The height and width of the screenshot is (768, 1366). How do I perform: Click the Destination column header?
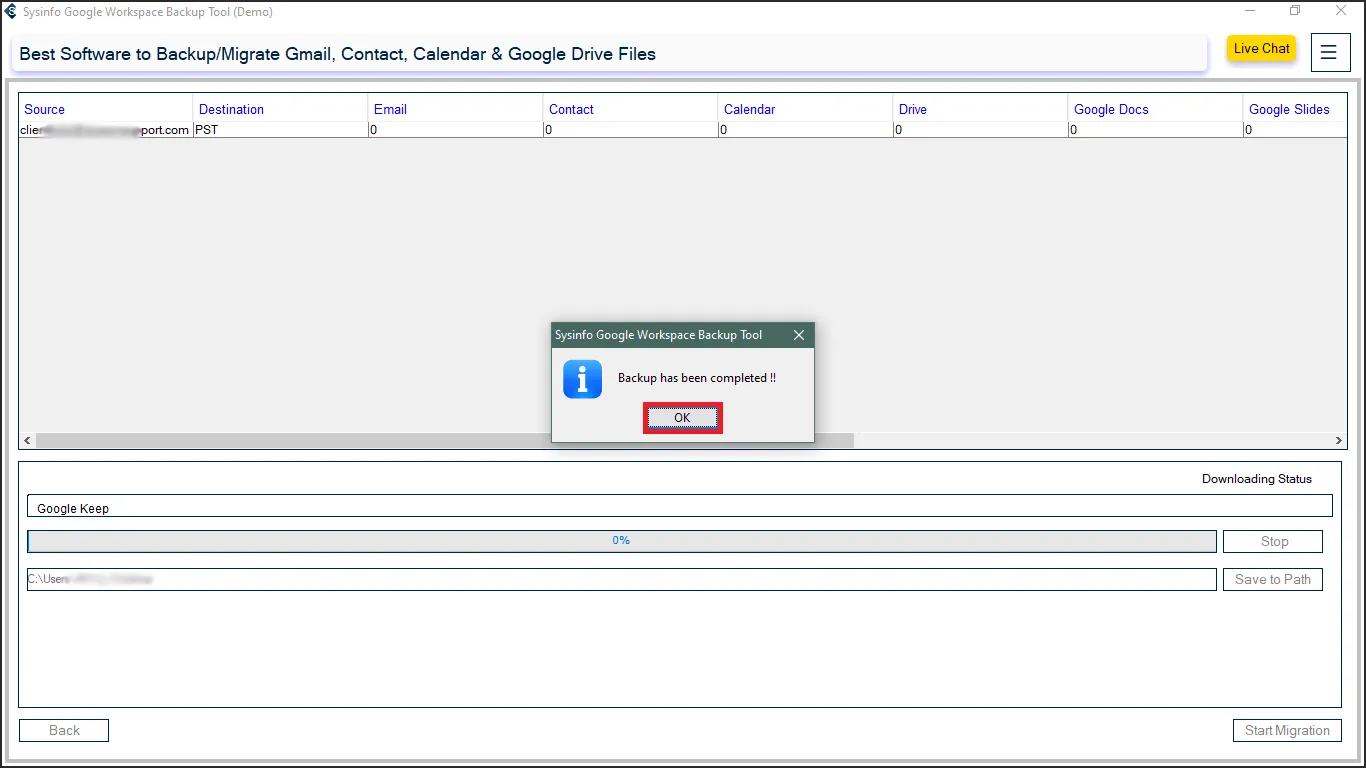[x=231, y=109]
